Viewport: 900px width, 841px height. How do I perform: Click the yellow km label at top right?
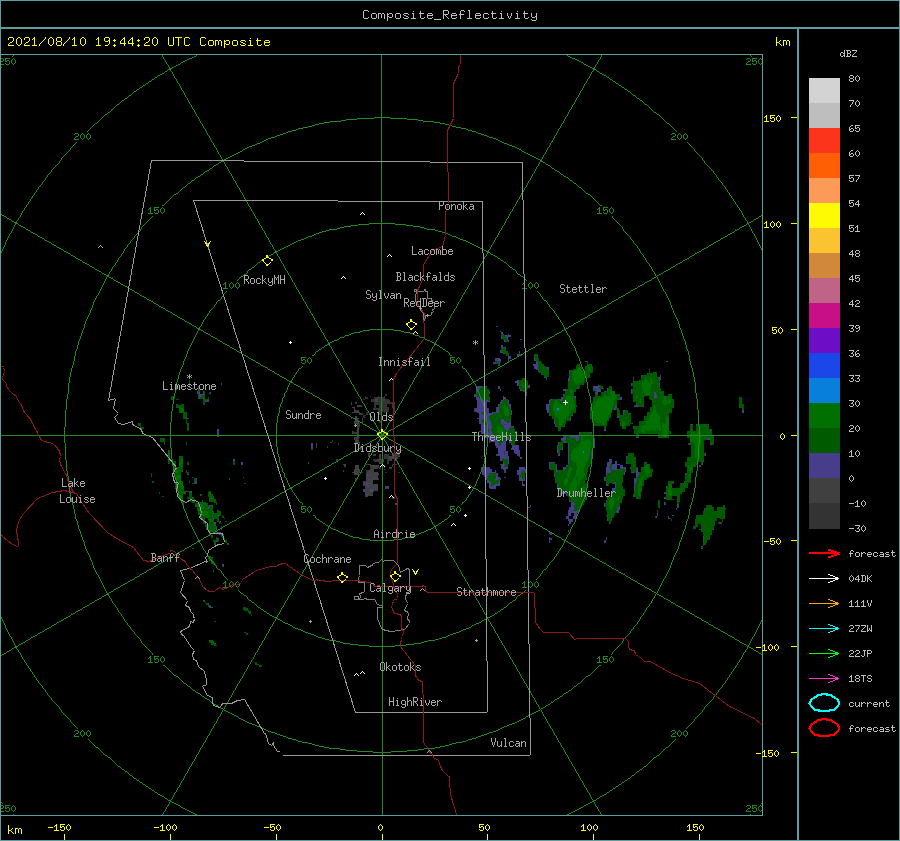(x=782, y=42)
